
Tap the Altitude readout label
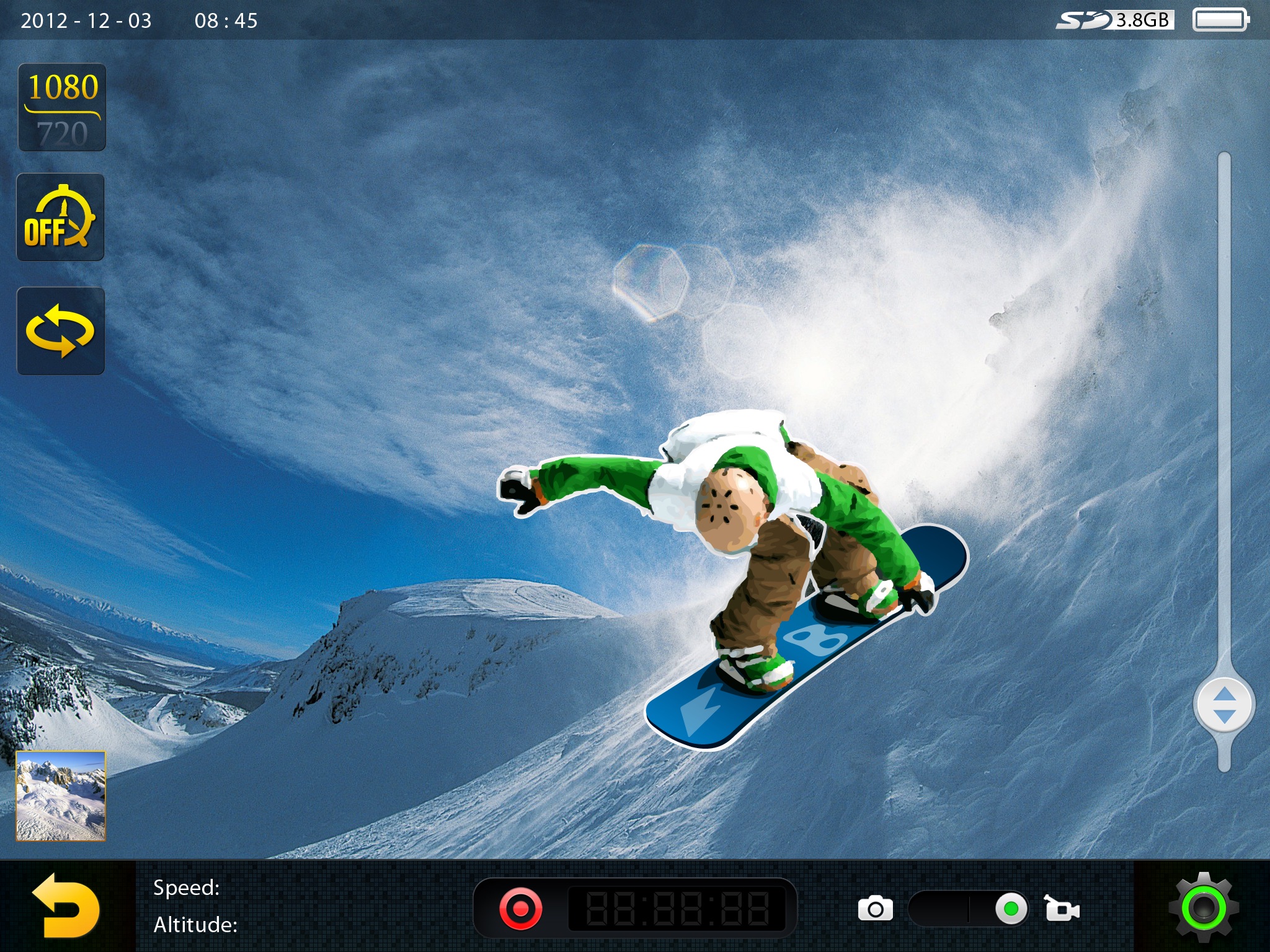(x=195, y=925)
